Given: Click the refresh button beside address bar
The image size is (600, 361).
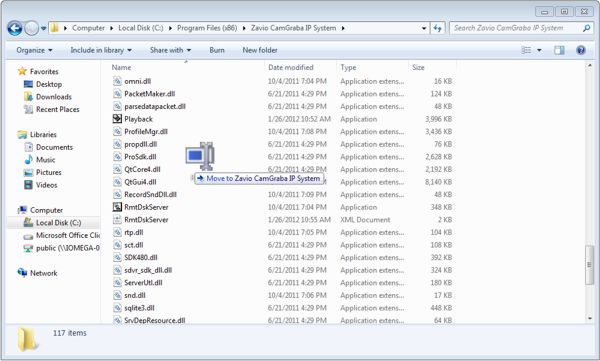Looking at the screenshot, I should click(437, 28).
